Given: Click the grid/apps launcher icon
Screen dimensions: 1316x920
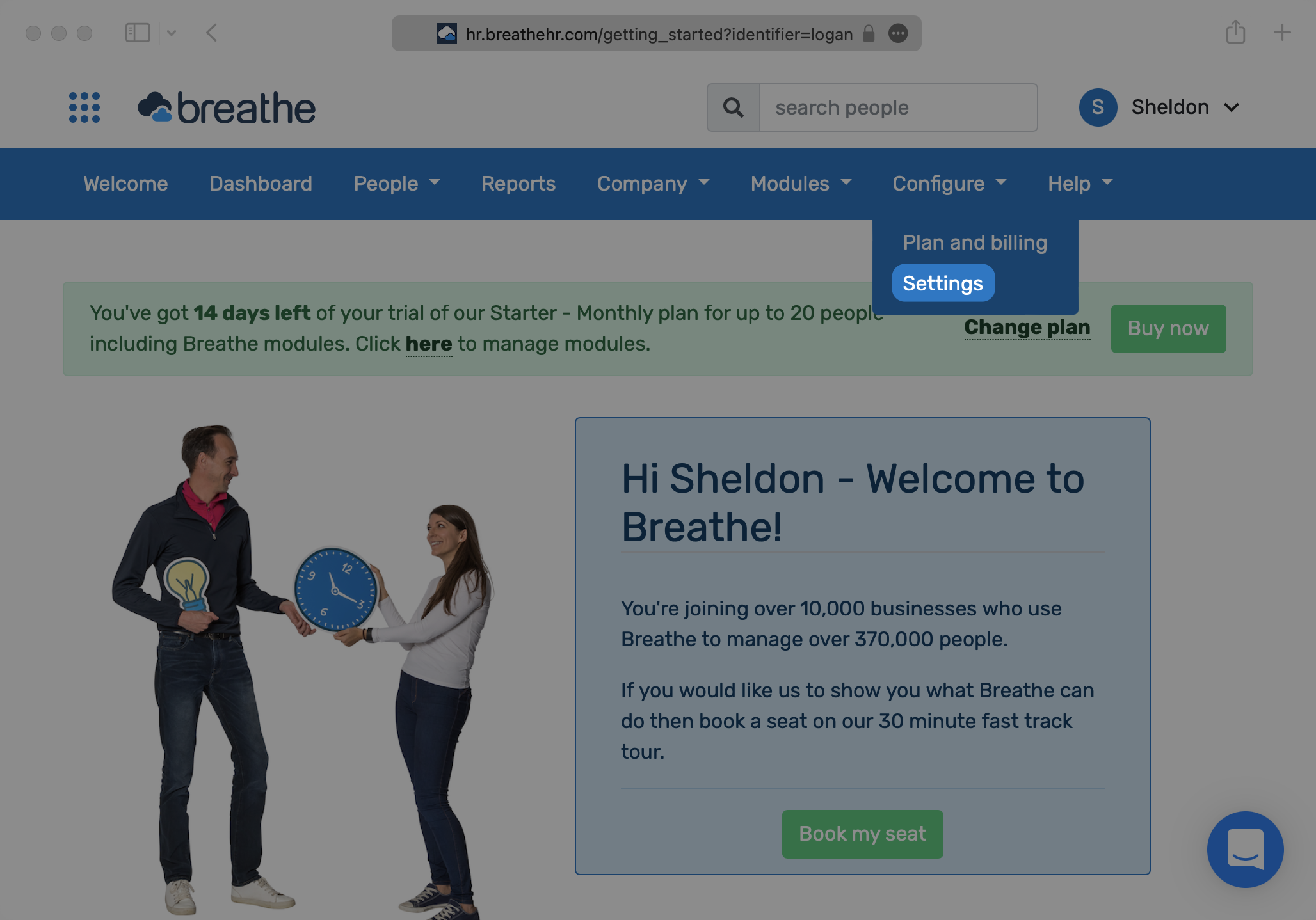Looking at the screenshot, I should pyautogui.click(x=85, y=107).
